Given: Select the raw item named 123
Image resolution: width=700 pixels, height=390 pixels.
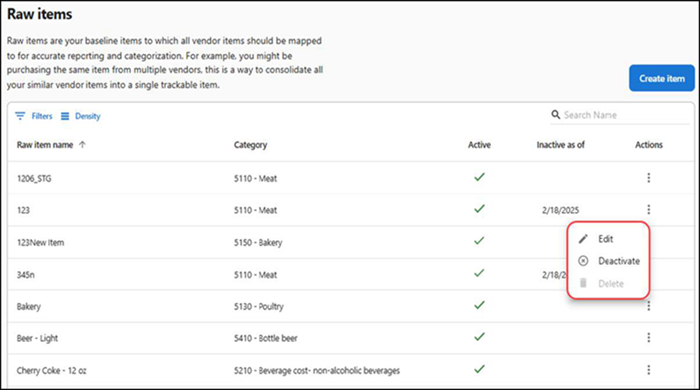Looking at the screenshot, I should pos(23,210).
